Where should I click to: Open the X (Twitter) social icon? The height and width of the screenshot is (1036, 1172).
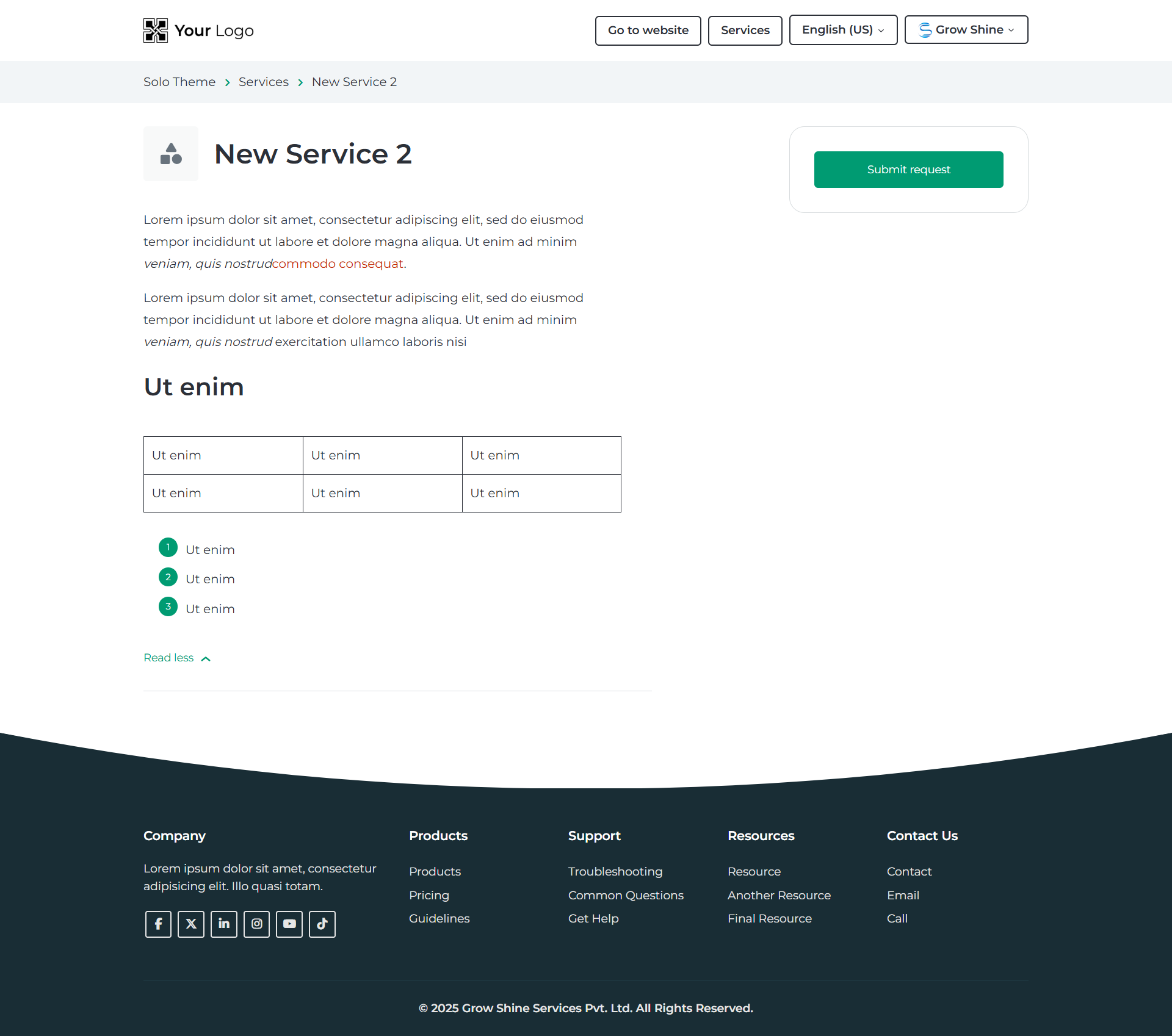(191, 924)
